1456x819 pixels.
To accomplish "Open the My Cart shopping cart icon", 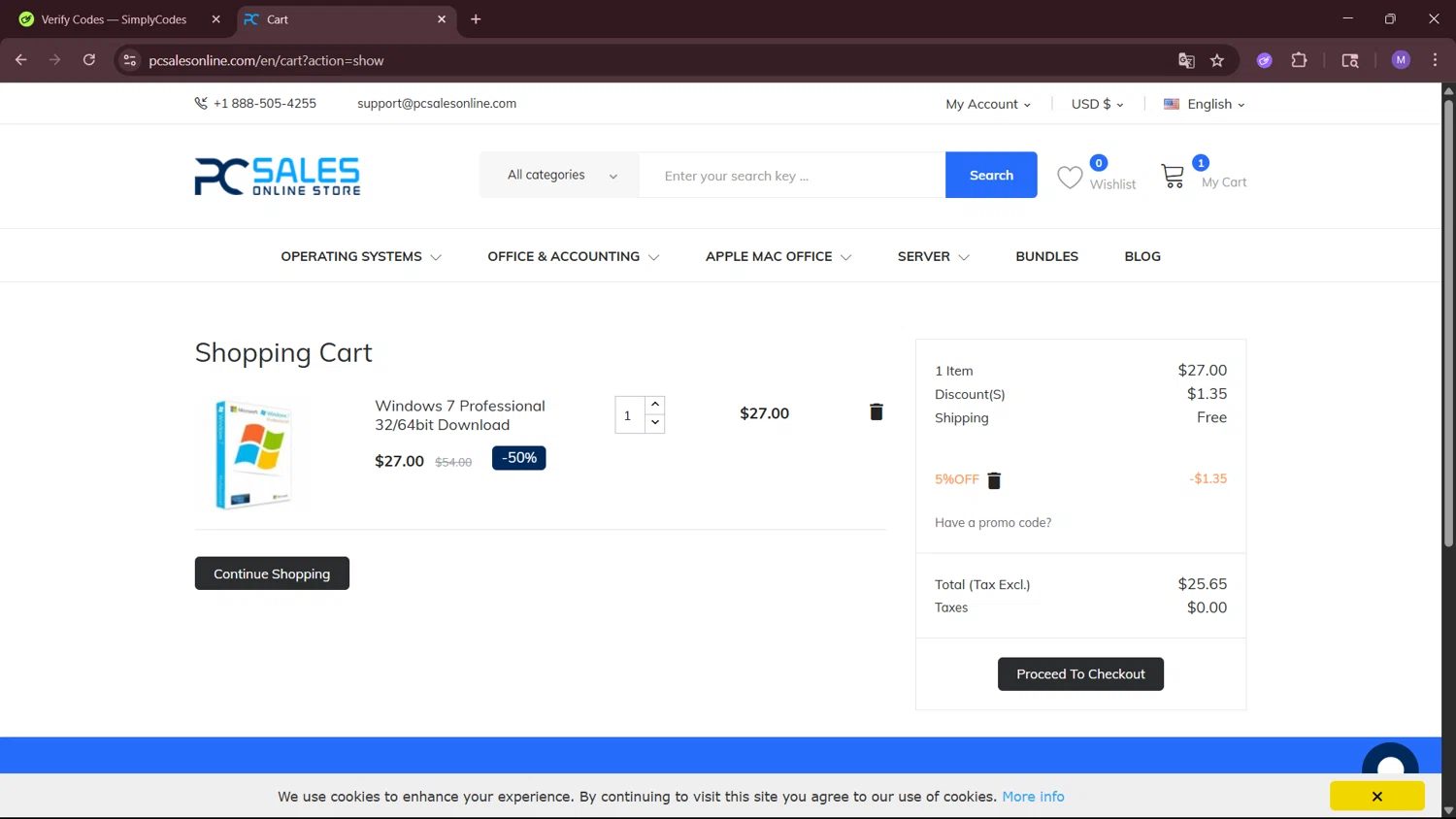I will 1173,176.
